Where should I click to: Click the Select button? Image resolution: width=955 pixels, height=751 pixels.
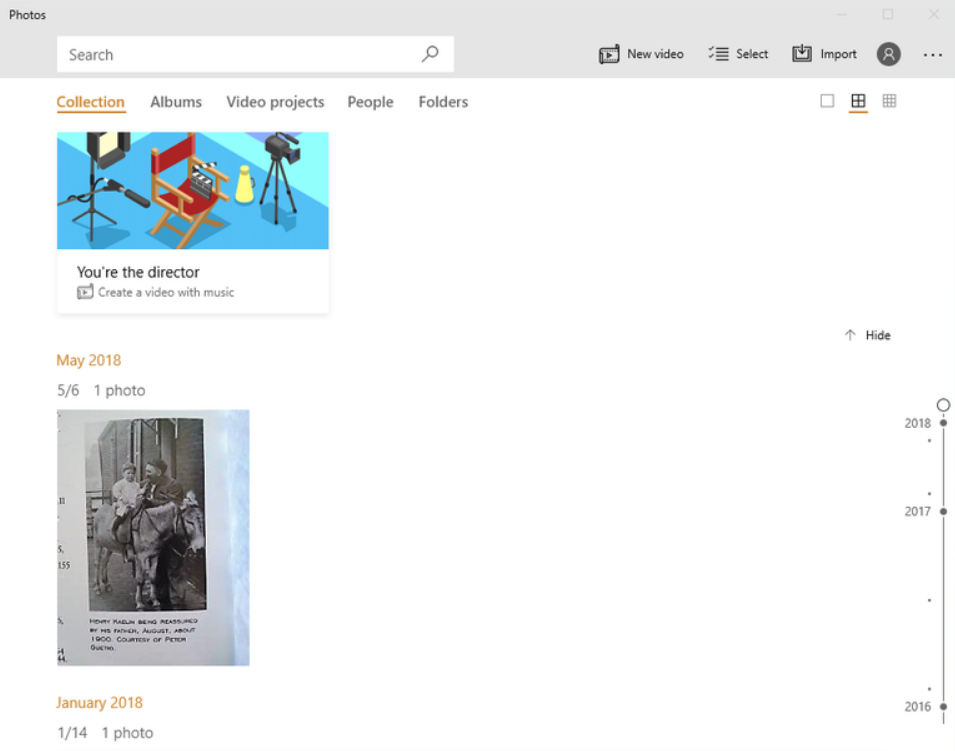[x=738, y=54]
